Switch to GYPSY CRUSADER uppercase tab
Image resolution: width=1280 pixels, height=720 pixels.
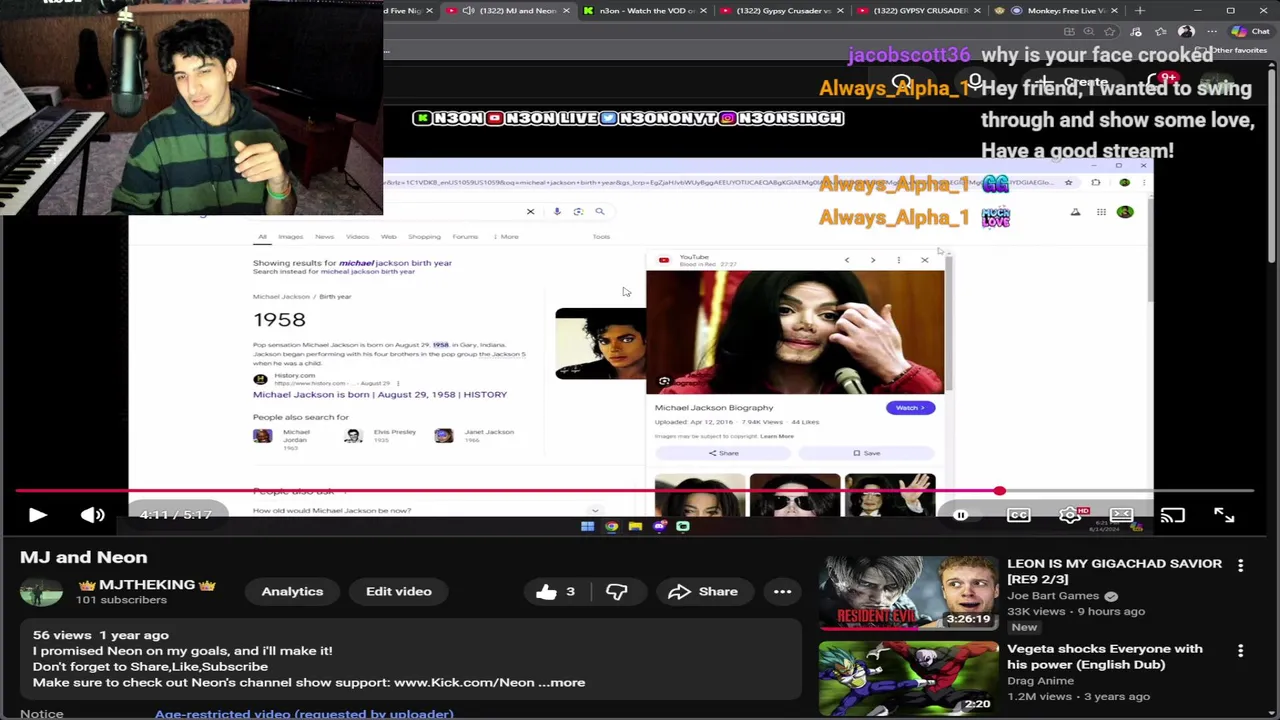point(920,10)
